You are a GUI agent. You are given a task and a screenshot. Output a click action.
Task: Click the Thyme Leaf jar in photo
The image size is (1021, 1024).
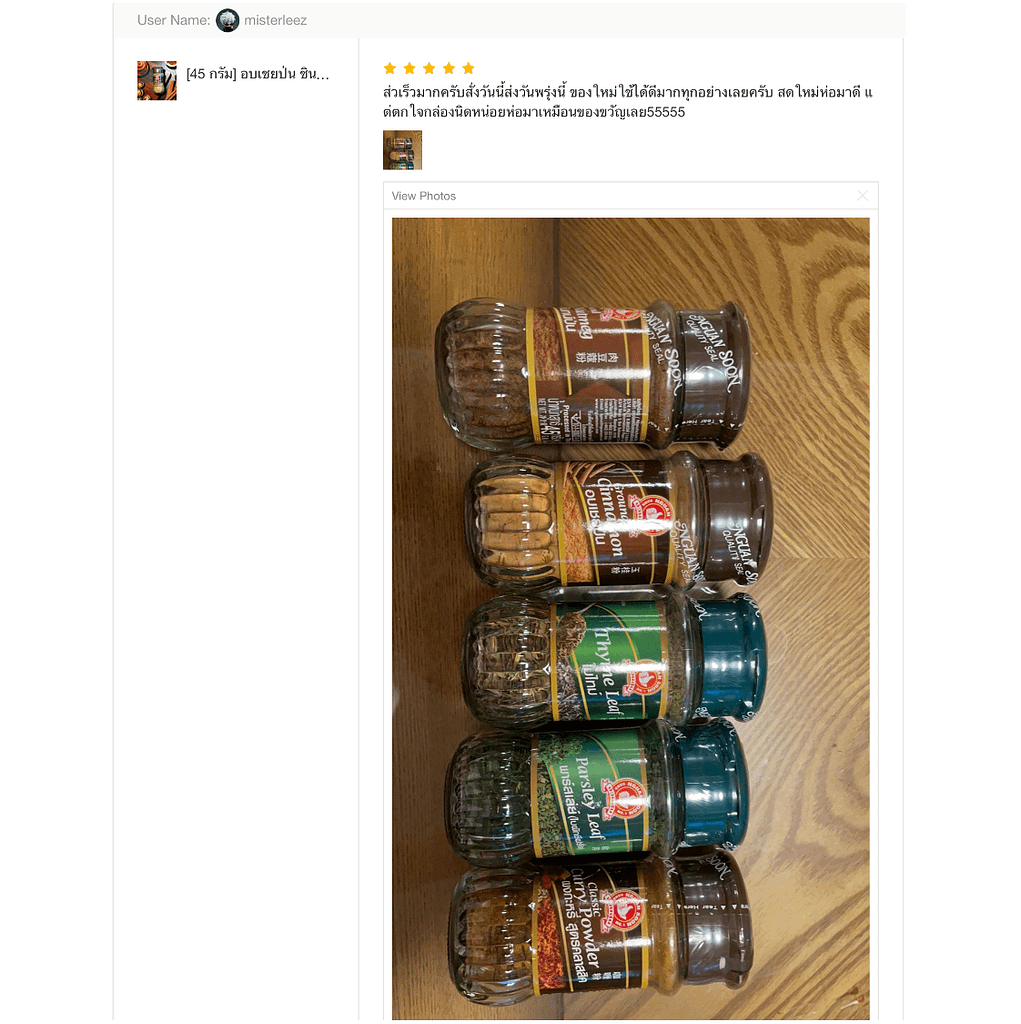[x=614, y=658]
